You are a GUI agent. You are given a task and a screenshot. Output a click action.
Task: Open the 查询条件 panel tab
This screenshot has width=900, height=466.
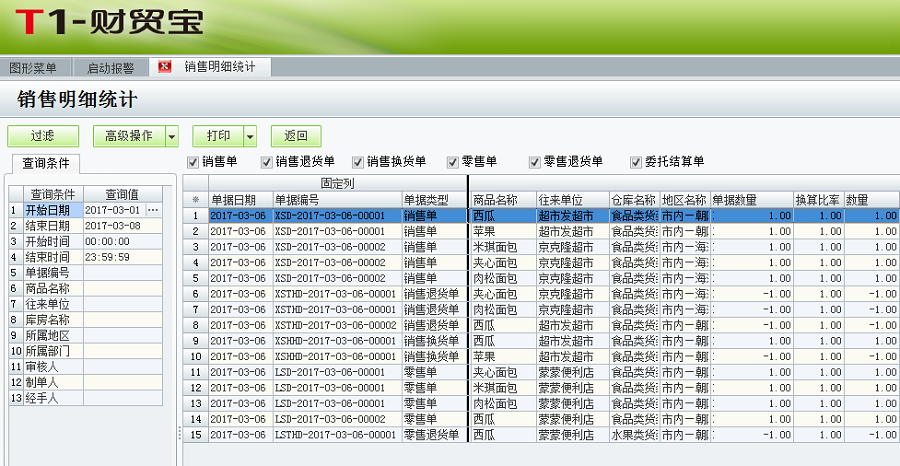coord(45,164)
